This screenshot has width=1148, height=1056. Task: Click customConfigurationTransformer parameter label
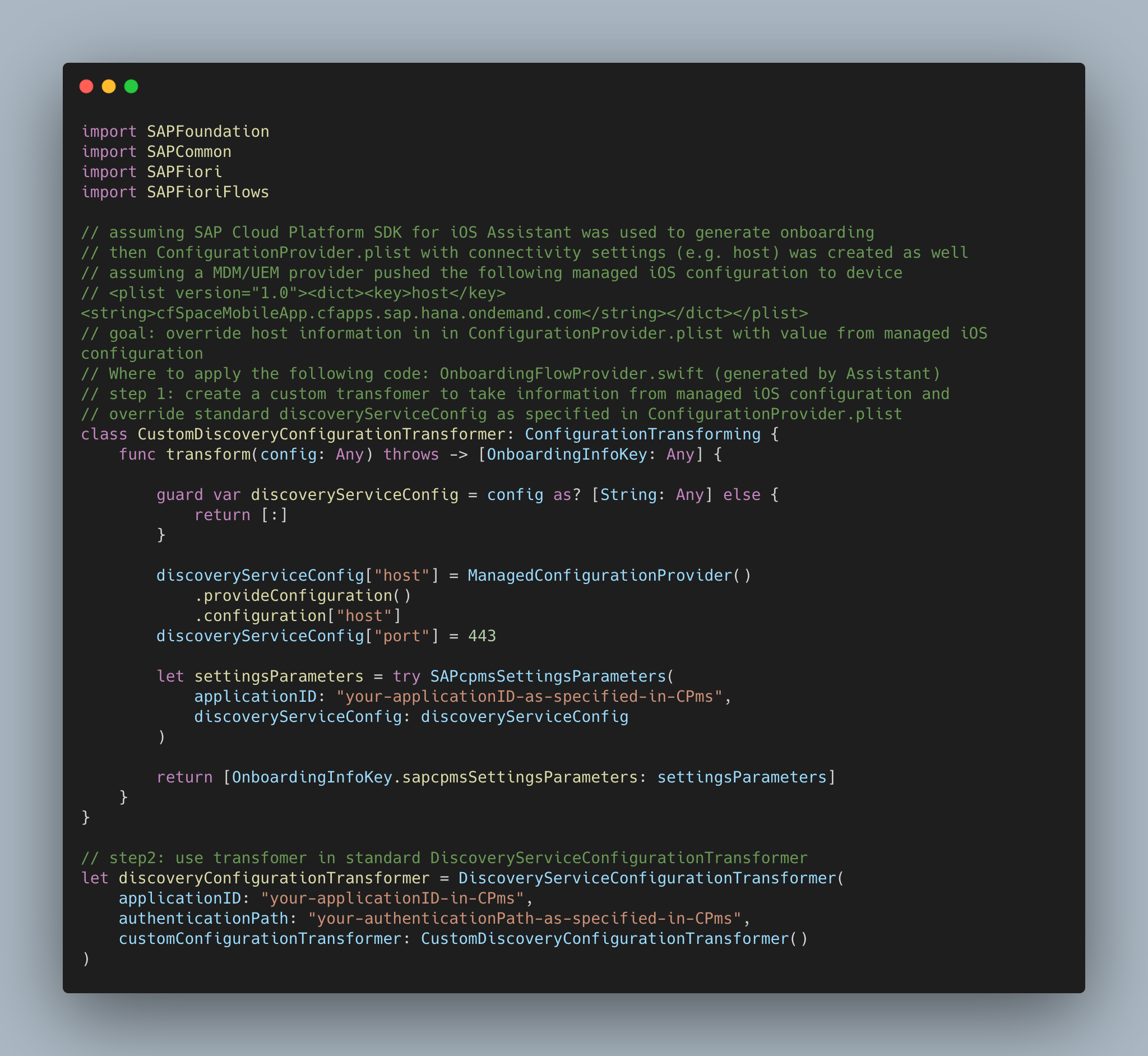point(260,939)
